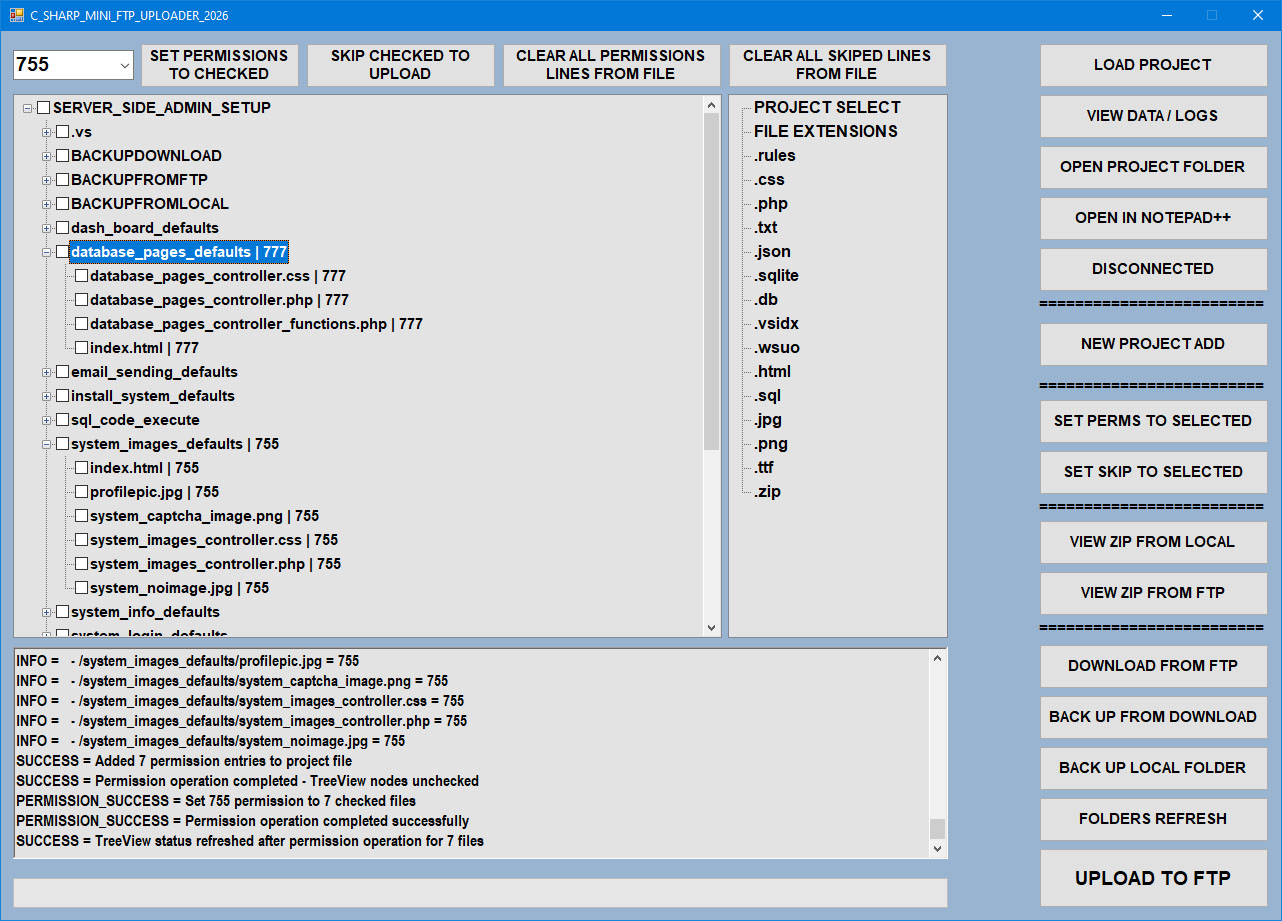This screenshot has height=921, width=1282.
Task: Click the DISCONNECTED status button
Action: pos(1153,269)
